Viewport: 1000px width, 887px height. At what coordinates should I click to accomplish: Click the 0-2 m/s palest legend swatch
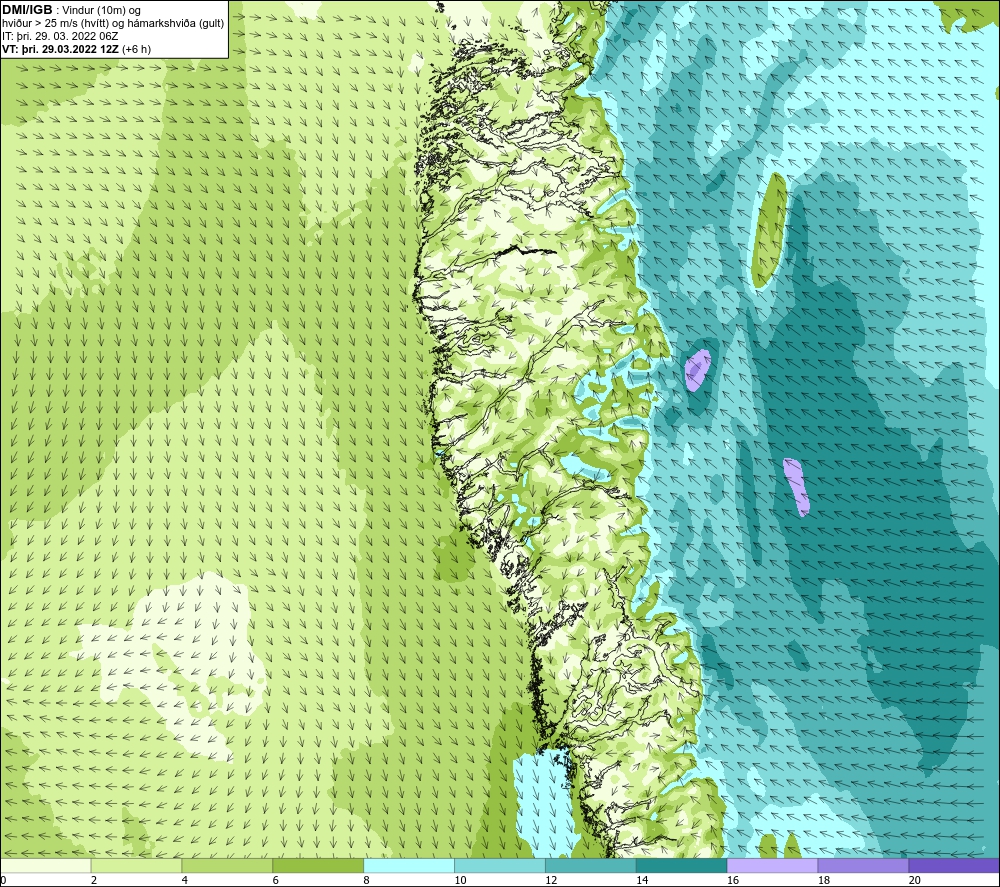coord(46,865)
